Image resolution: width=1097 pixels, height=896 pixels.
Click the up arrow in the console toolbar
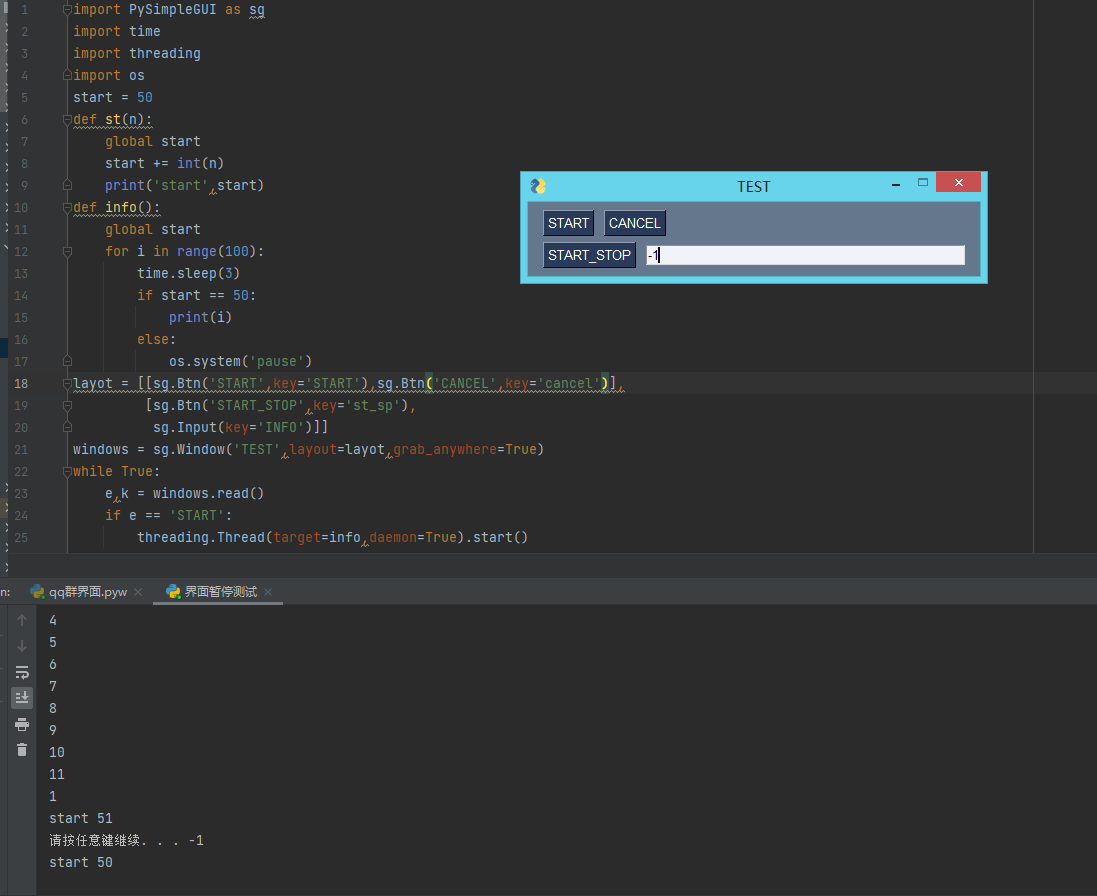21,620
